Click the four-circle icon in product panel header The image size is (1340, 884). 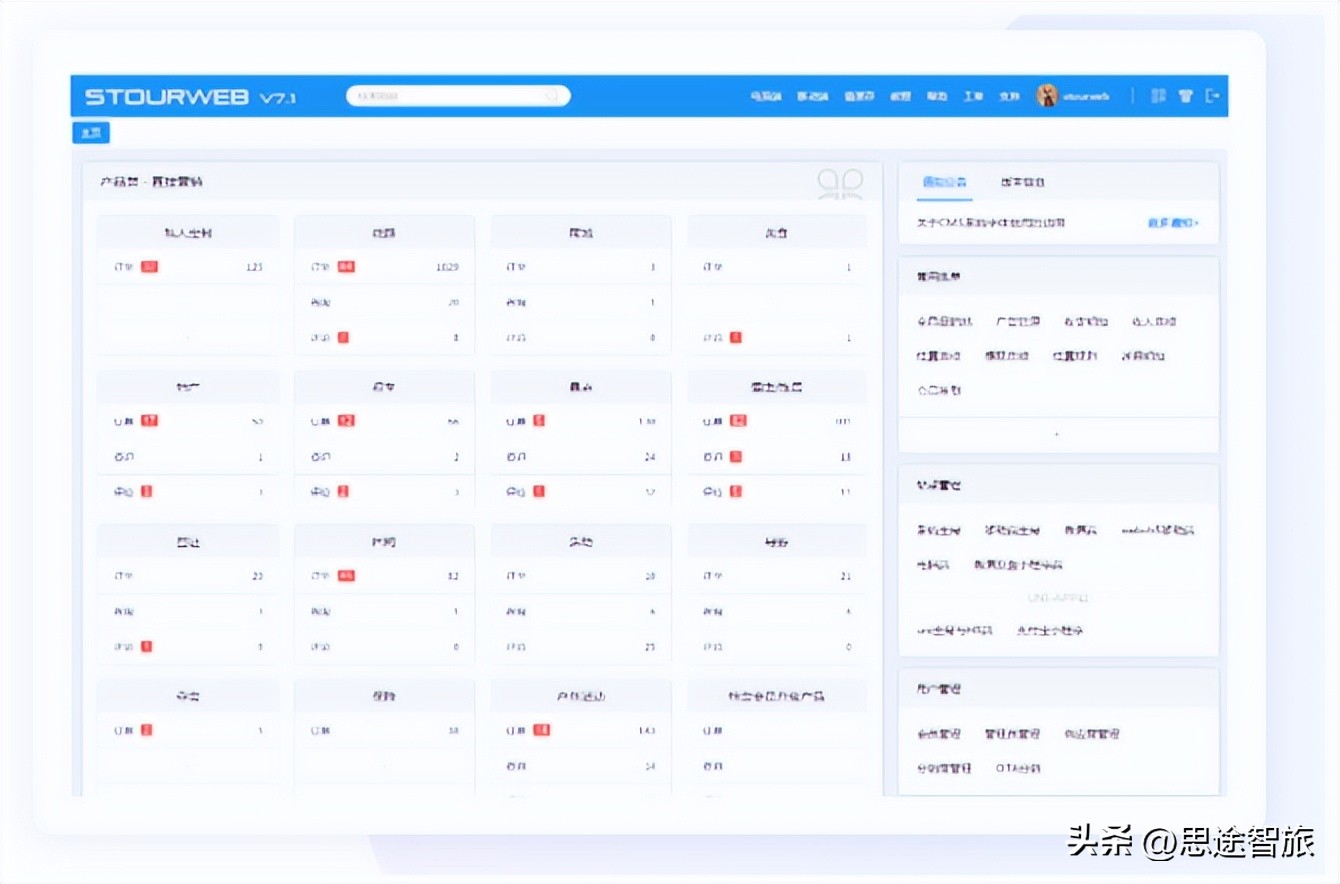[839, 183]
